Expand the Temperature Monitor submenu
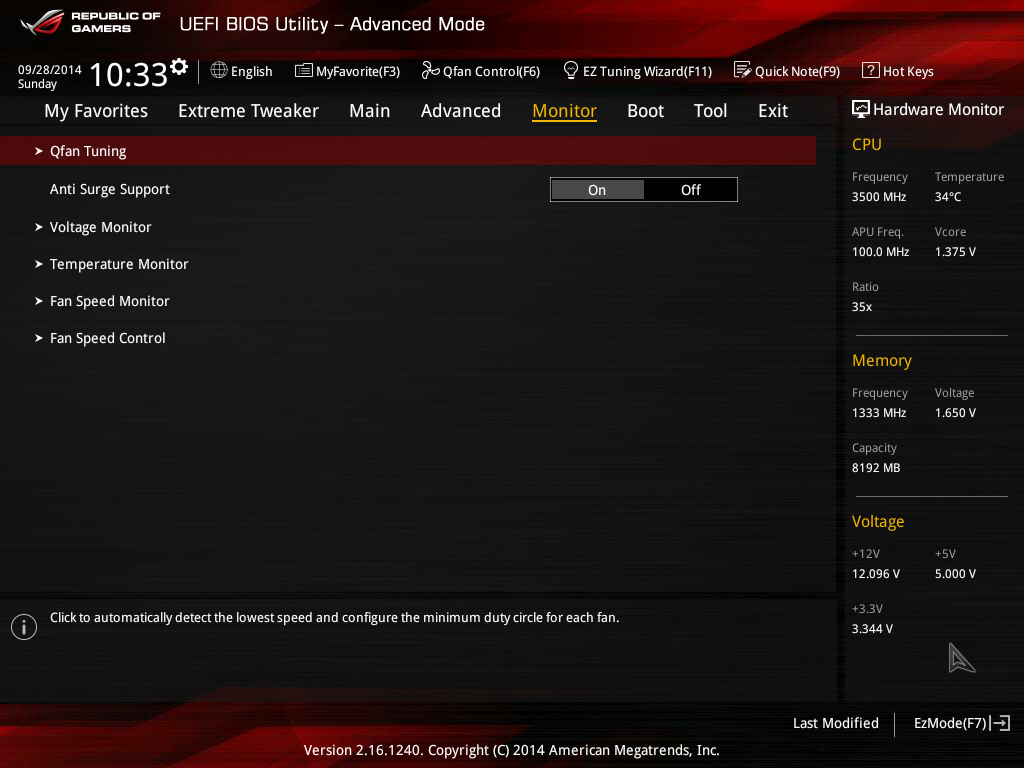Image resolution: width=1024 pixels, height=768 pixels. coord(111,264)
